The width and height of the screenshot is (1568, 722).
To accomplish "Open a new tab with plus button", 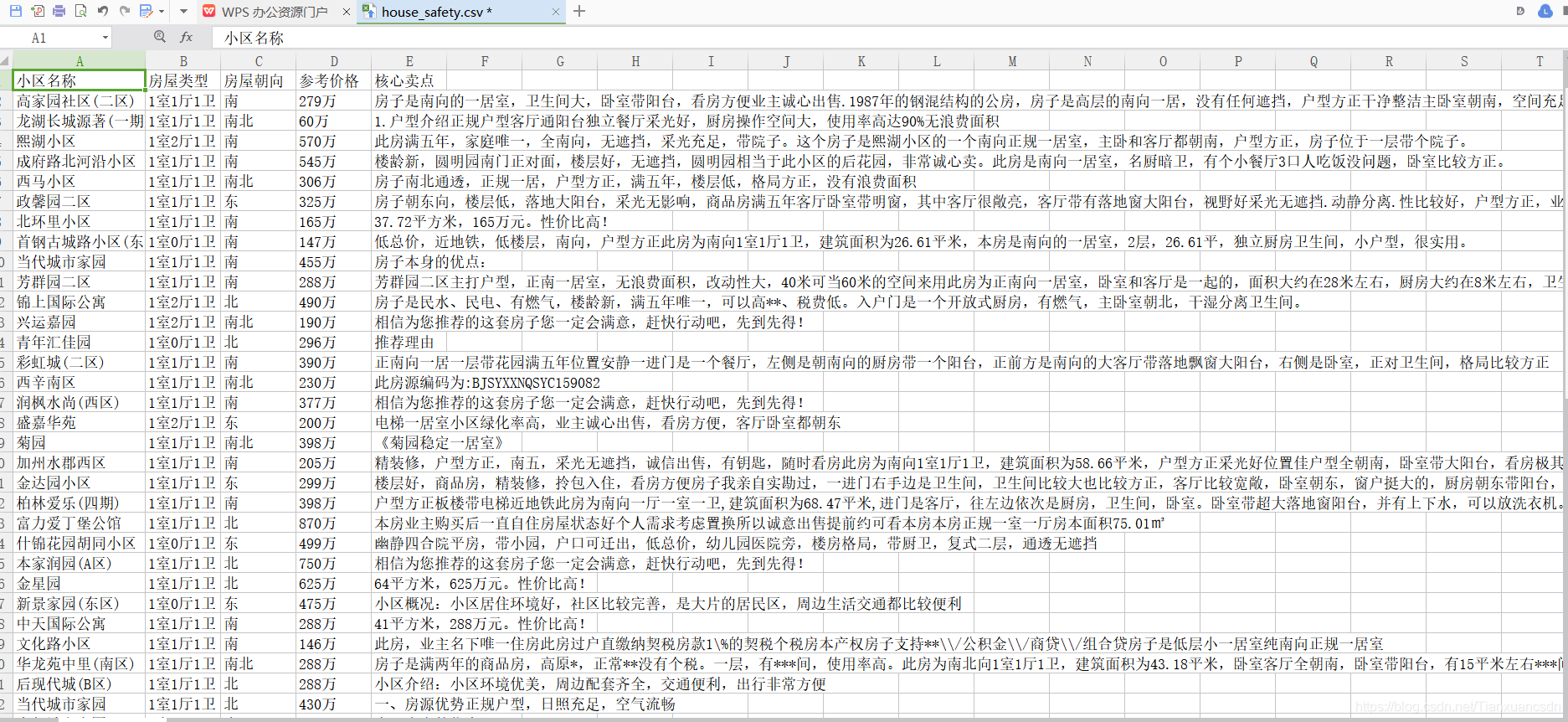I will pos(579,11).
